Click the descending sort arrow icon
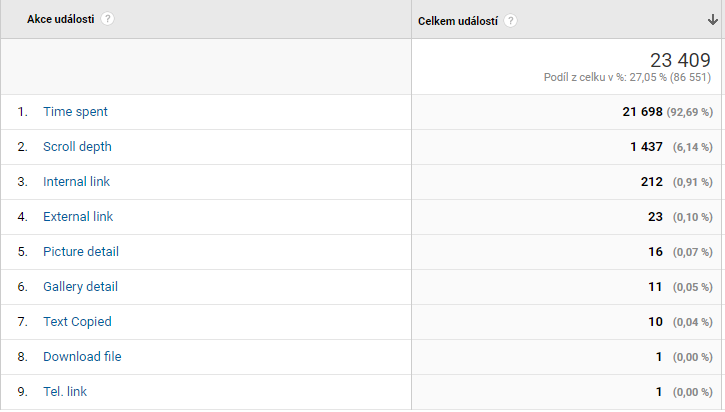The width and height of the screenshot is (725, 412). click(x=713, y=20)
